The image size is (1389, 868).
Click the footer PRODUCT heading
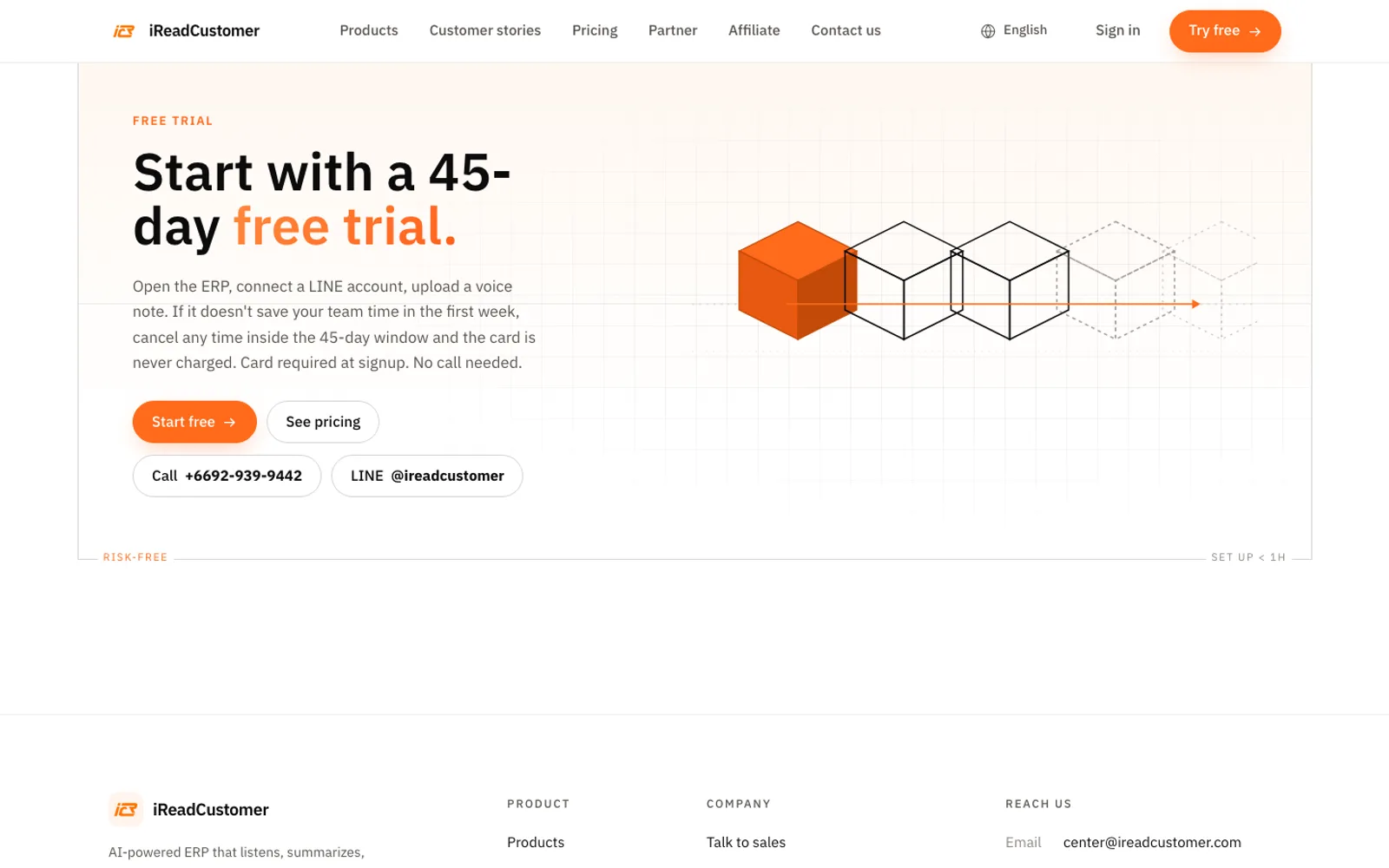[538, 804]
